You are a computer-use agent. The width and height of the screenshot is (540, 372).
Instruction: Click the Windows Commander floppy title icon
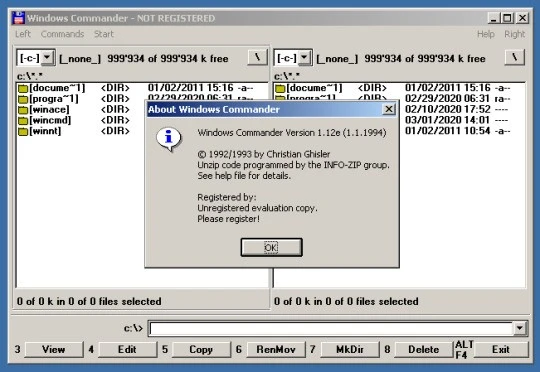pyautogui.click(x=18, y=18)
